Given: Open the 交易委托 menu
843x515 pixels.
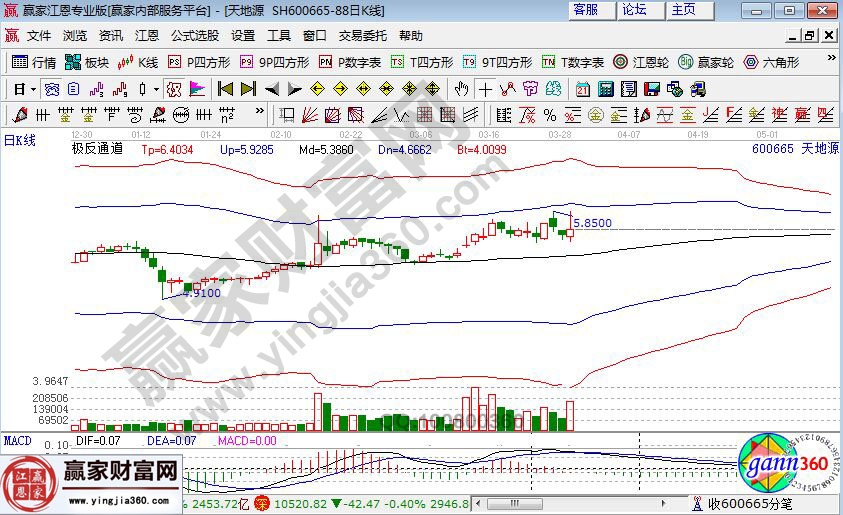Looking at the screenshot, I should [362, 35].
